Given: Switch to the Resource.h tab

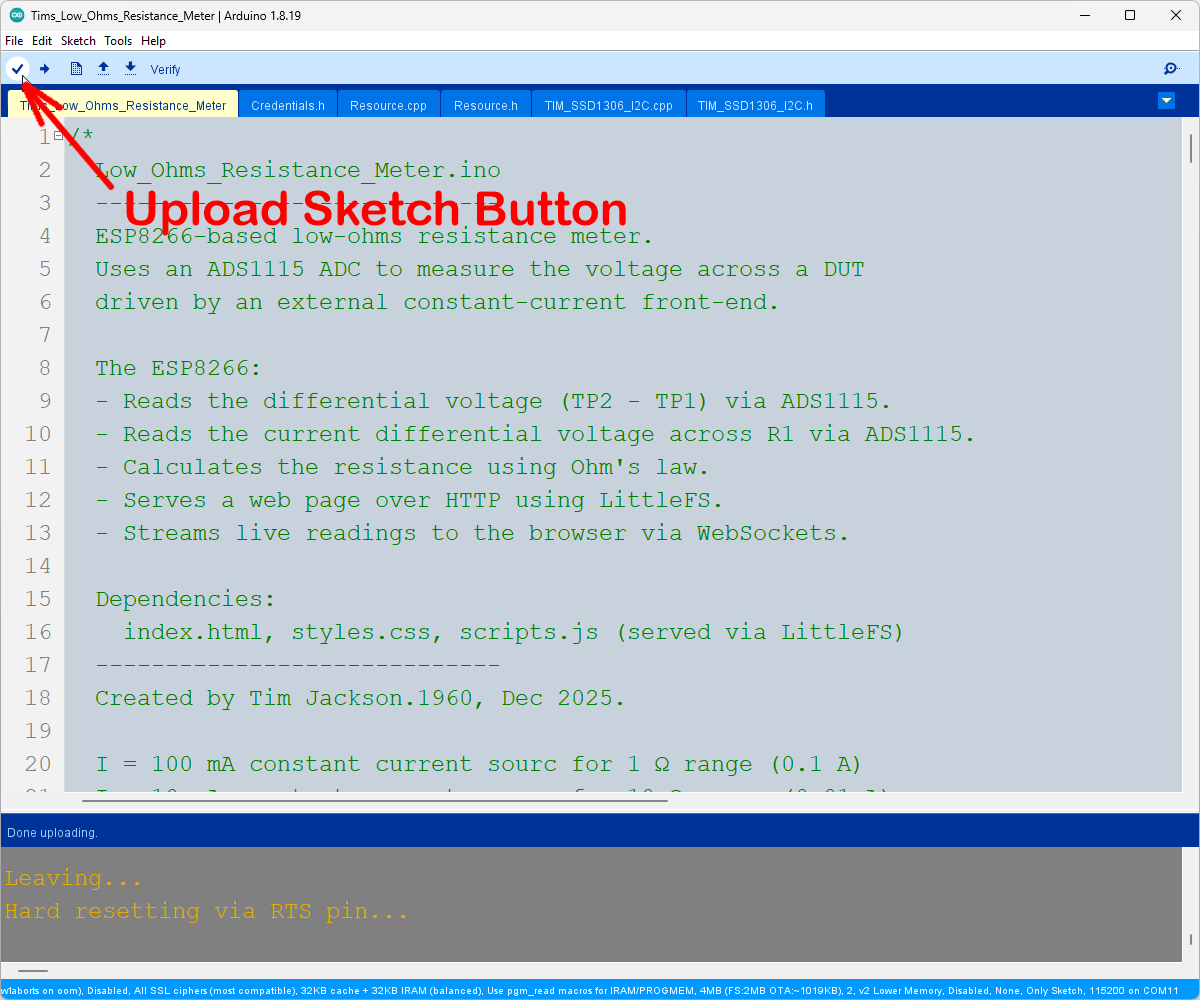Looking at the screenshot, I should [486, 105].
